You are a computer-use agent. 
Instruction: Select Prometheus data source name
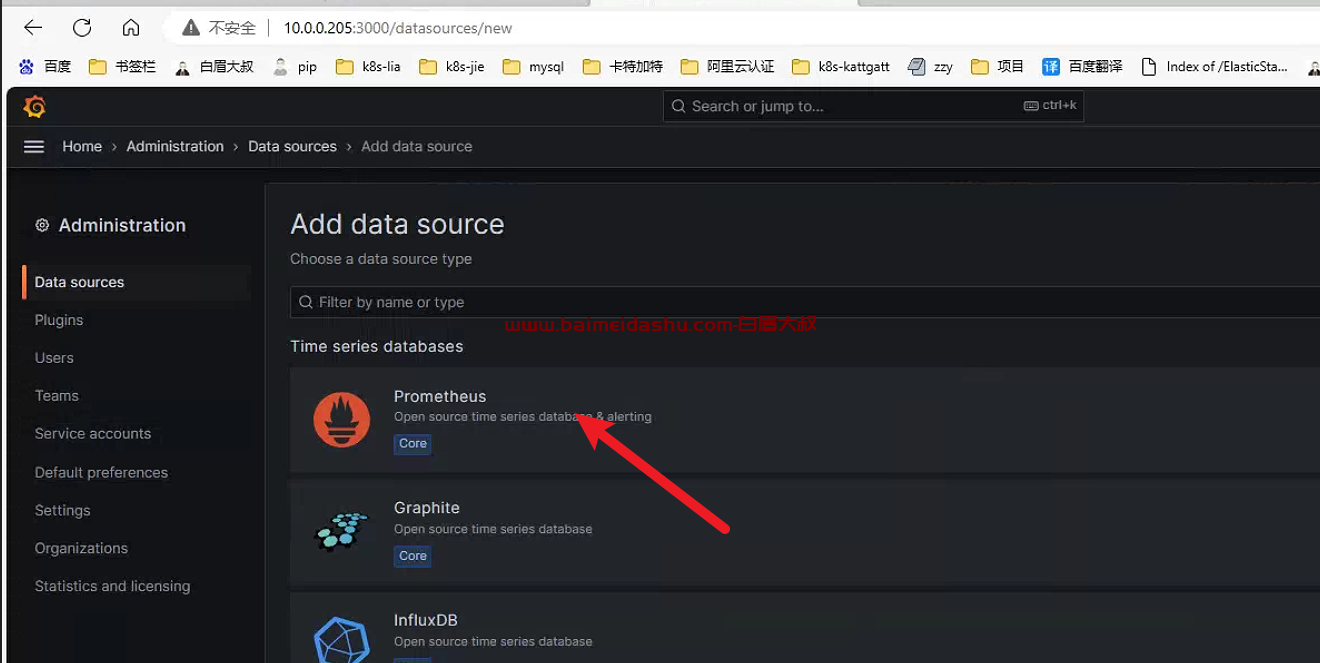pyautogui.click(x=440, y=397)
